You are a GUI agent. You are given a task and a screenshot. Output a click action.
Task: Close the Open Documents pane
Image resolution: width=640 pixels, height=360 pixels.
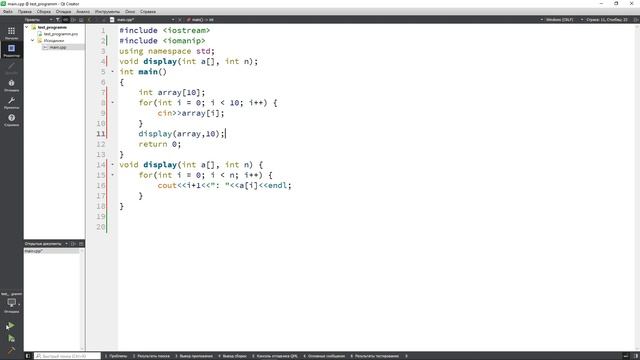tap(81, 244)
